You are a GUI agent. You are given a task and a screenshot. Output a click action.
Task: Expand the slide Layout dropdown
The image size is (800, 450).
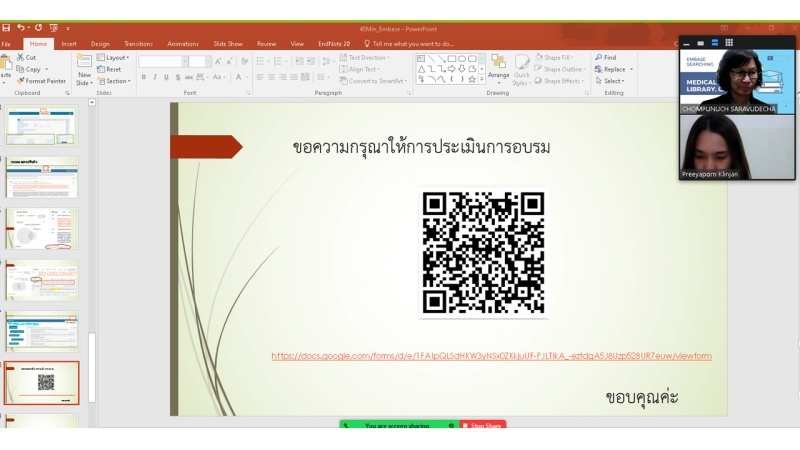point(113,58)
